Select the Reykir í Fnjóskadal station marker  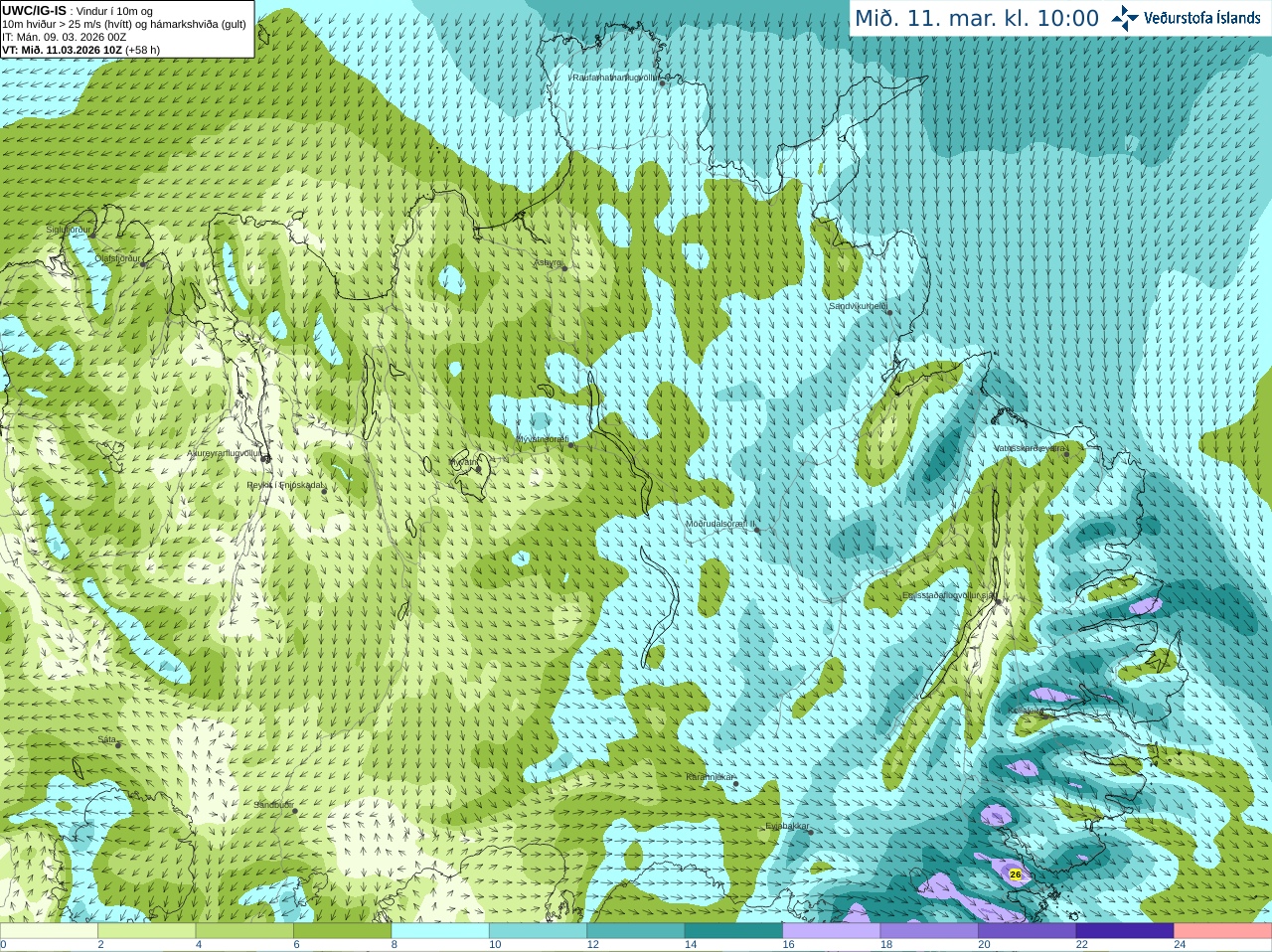324,491
